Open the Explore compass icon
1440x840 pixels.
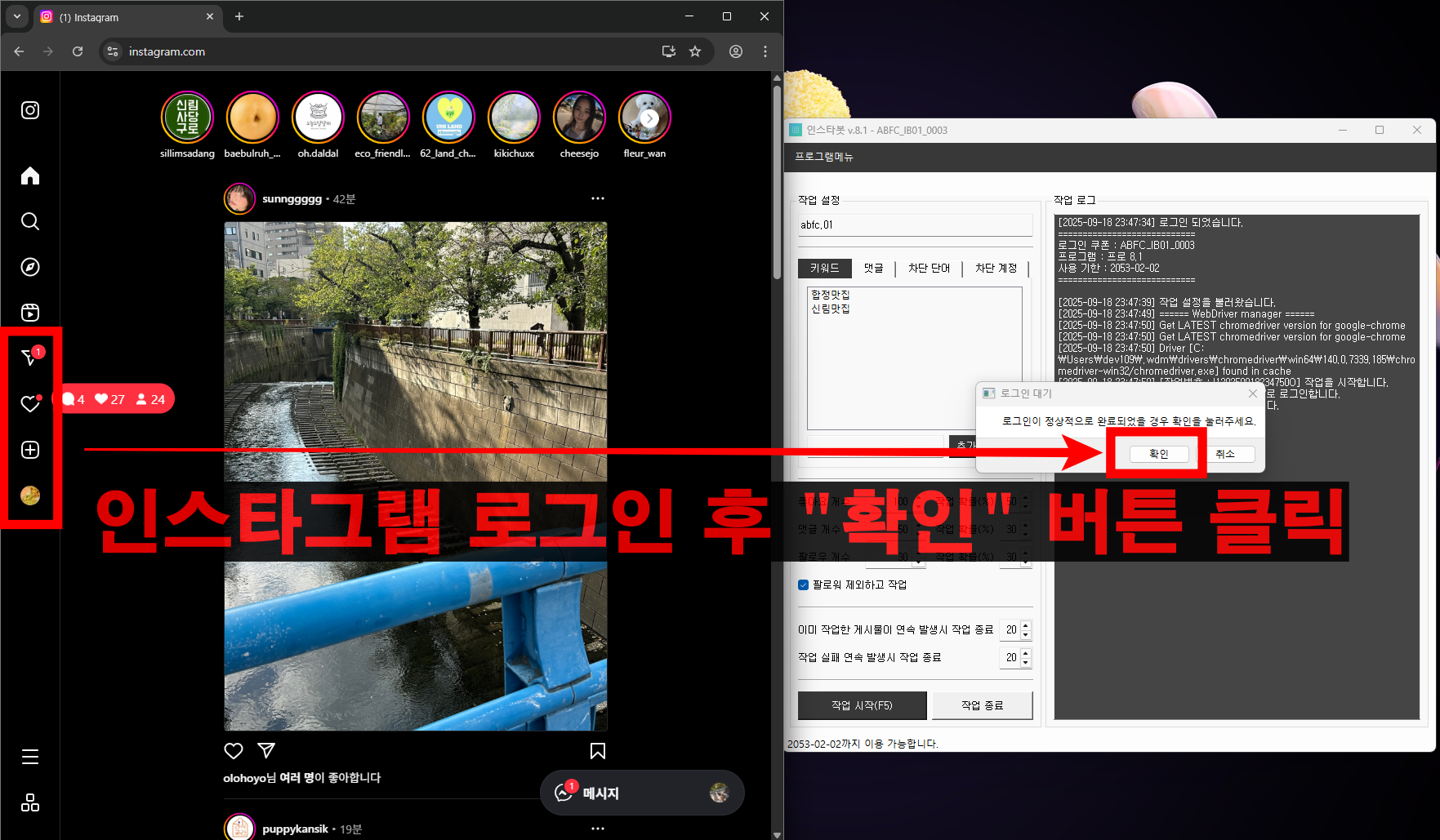coord(30,267)
